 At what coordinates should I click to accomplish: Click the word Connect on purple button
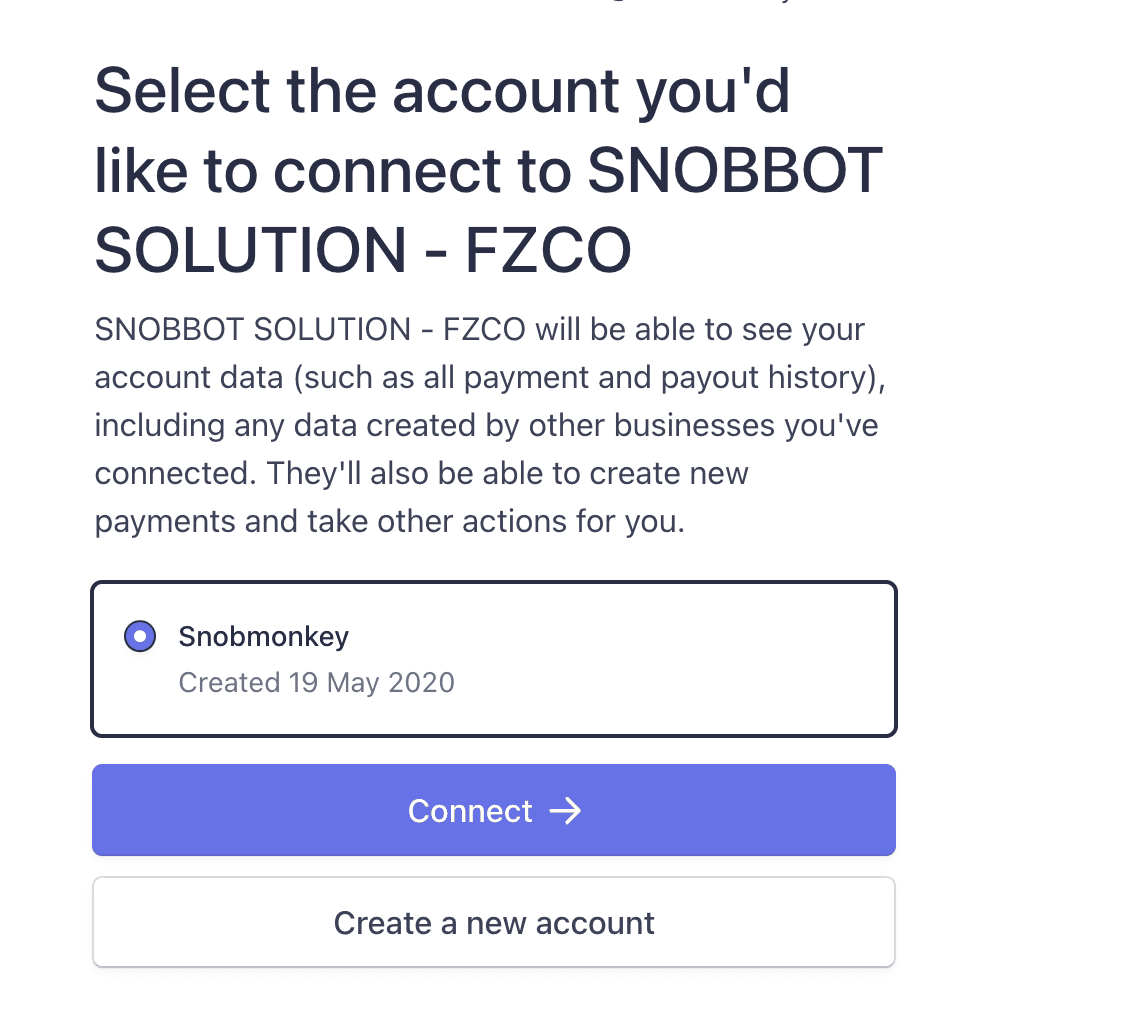(470, 811)
